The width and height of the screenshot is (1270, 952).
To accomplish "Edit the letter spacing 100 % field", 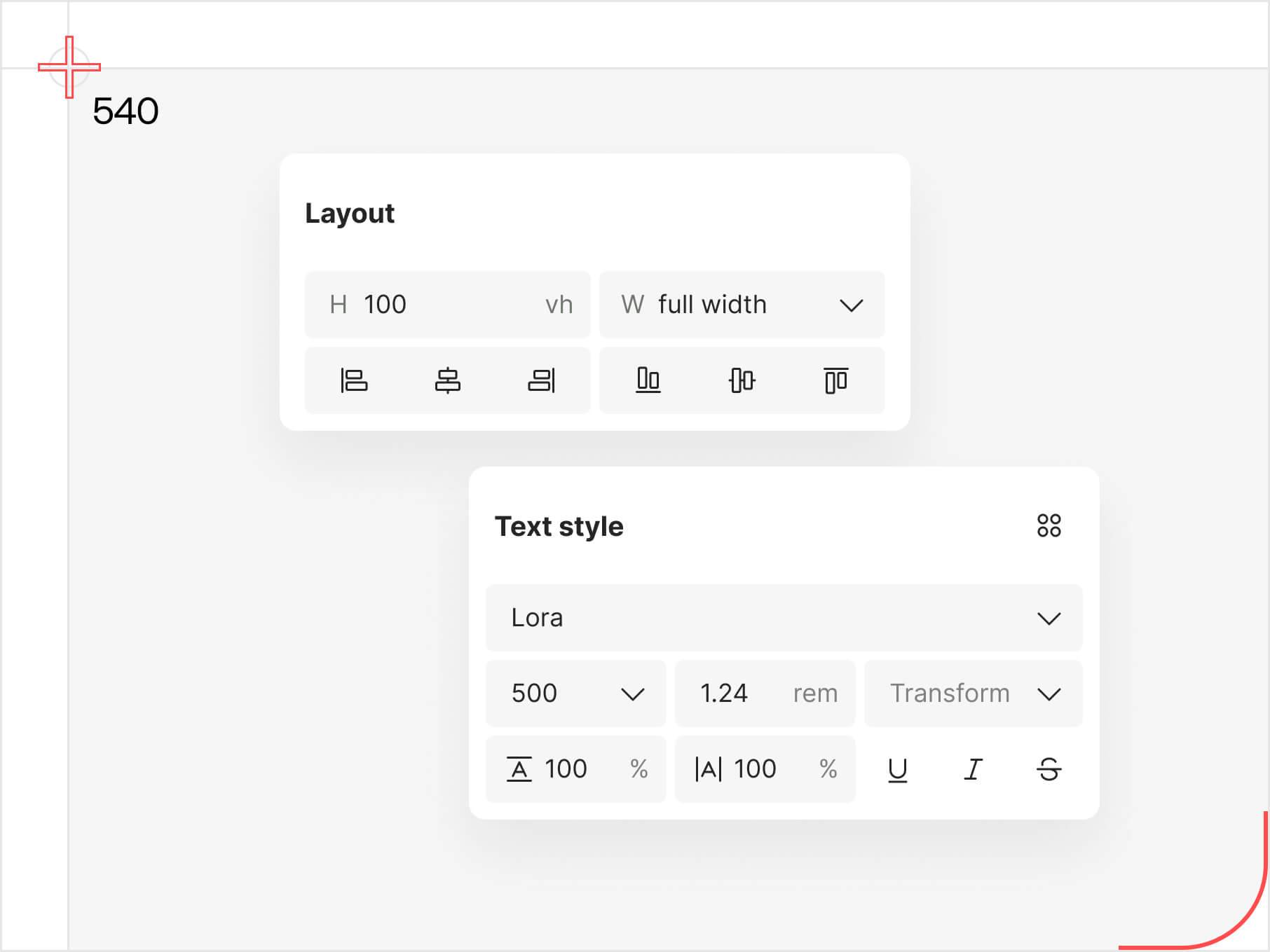I will point(765,769).
